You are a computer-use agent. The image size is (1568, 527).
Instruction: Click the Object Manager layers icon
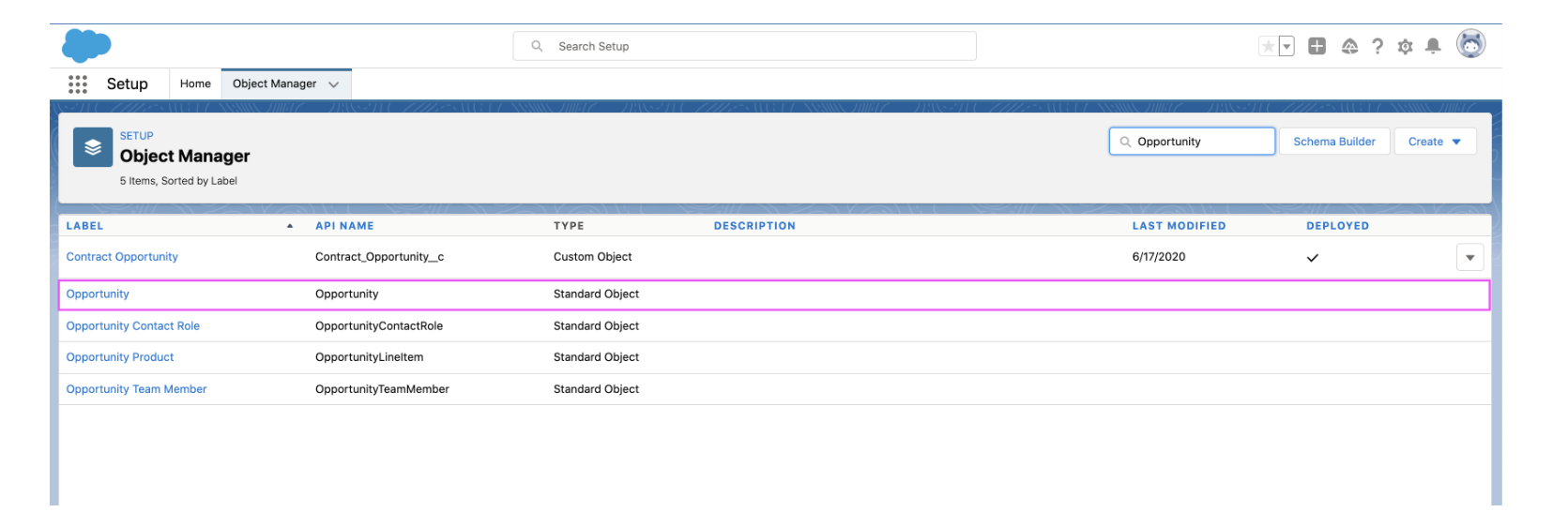pyautogui.click(x=93, y=147)
